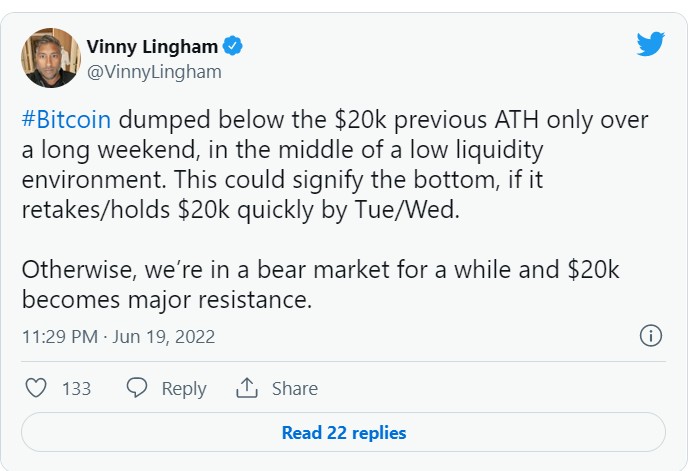Click the Jun 19, 2022 date
This screenshot has height=471, width=693.
pyautogui.click(x=164, y=337)
